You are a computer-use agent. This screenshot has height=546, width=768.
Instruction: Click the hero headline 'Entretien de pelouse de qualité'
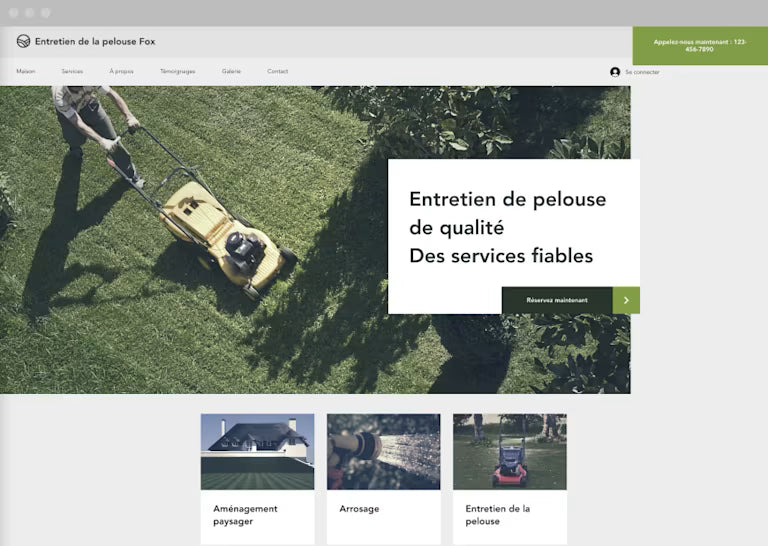click(507, 213)
